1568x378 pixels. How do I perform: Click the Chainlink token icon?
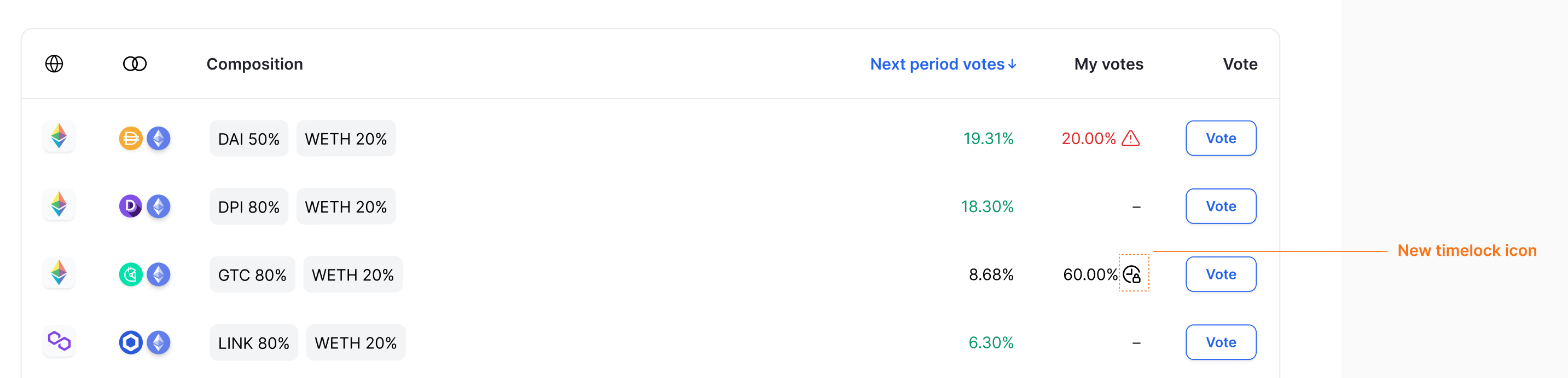(130, 342)
